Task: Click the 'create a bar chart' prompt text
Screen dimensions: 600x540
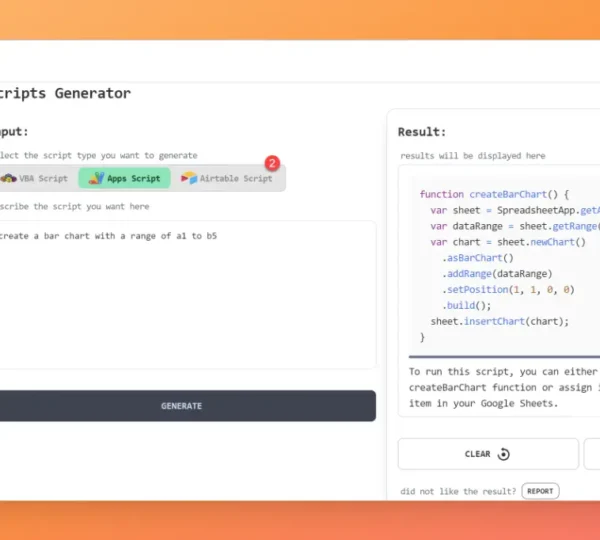Action: click(108, 236)
